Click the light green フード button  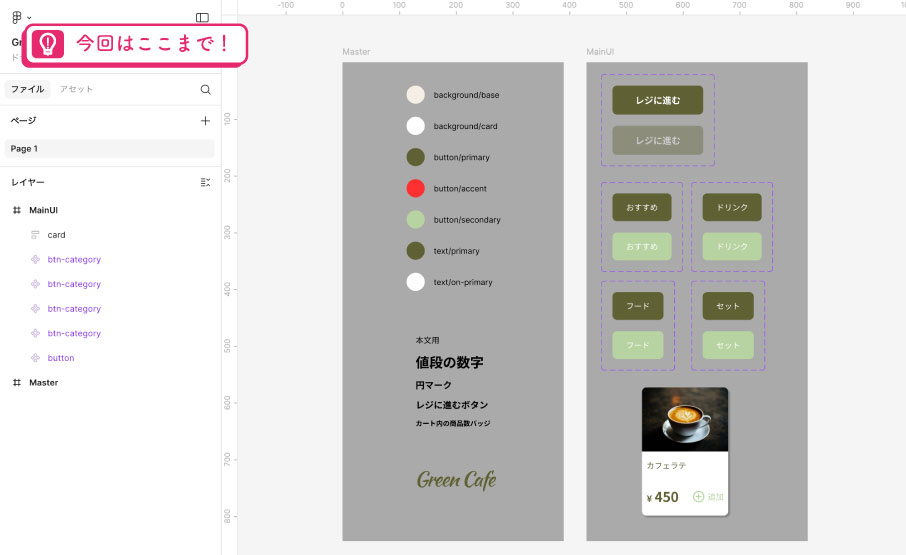pyautogui.click(x=638, y=345)
